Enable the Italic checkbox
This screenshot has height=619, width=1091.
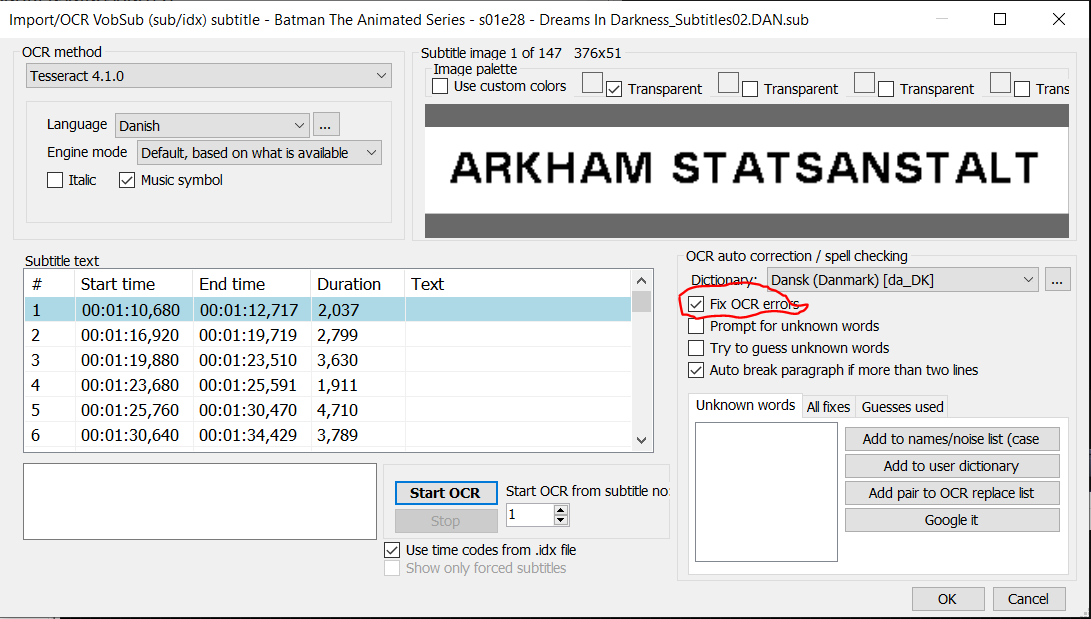point(55,180)
